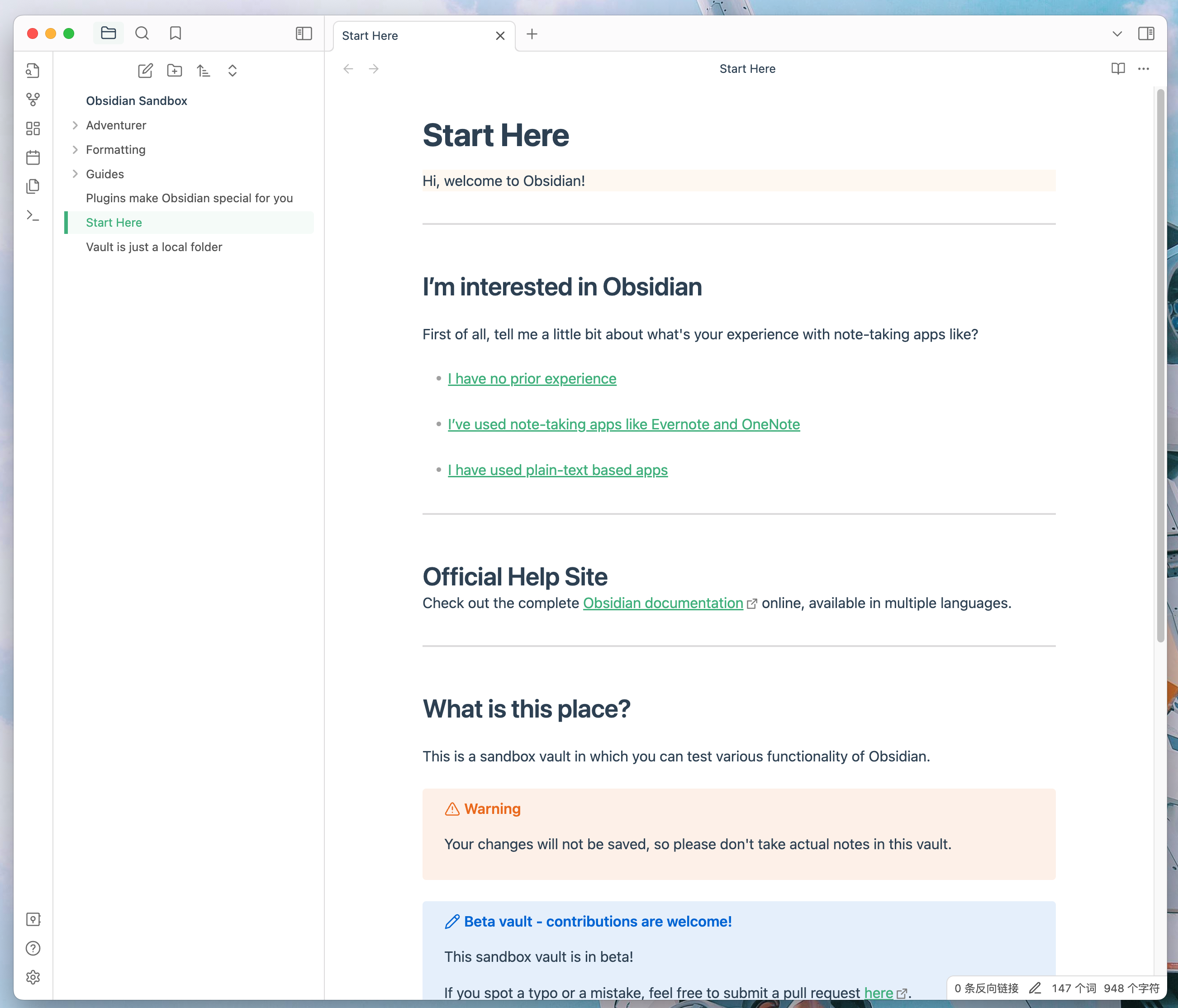1178x1008 pixels.
Task: Open the graph view panel icon
Action: coord(32,98)
